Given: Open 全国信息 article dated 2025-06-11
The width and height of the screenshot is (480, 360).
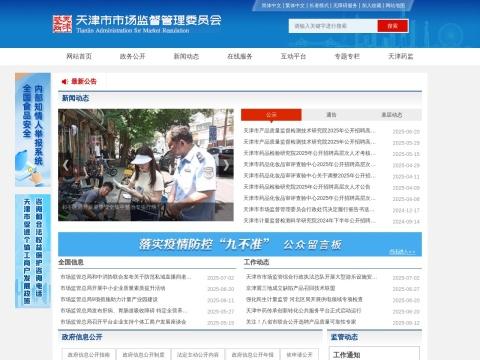Looking at the screenshot, I should [x=109, y=299].
